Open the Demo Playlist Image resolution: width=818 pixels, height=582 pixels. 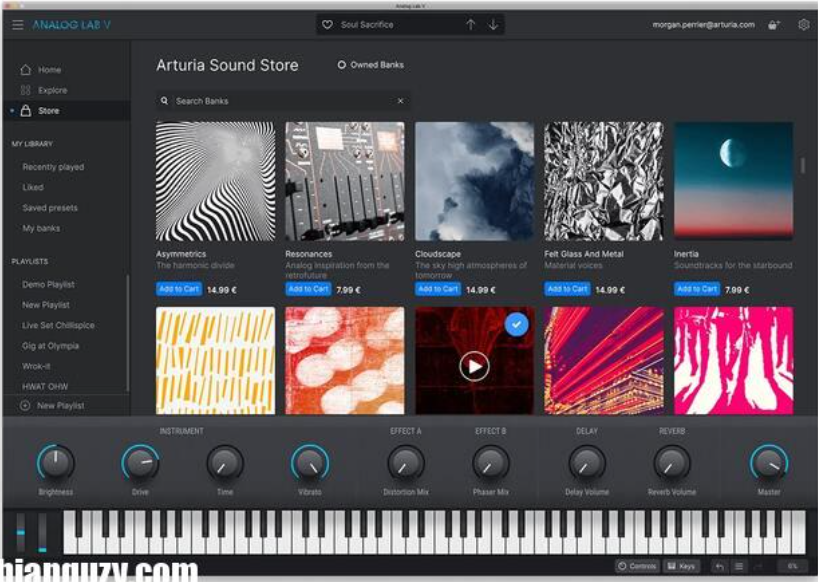(49, 284)
